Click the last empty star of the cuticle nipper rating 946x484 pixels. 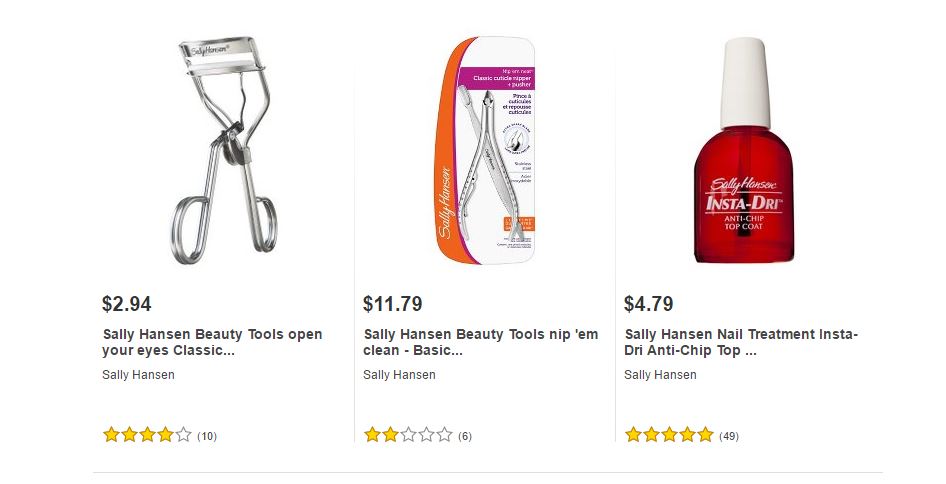tap(444, 435)
